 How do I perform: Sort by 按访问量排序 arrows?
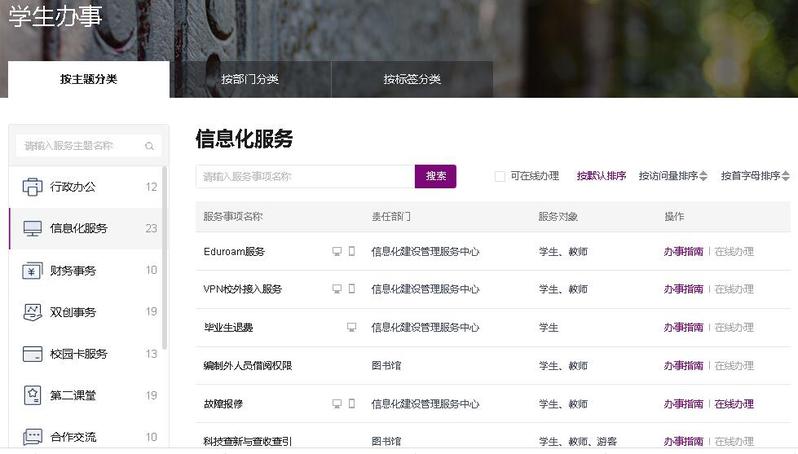pyautogui.click(x=703, y=176)
